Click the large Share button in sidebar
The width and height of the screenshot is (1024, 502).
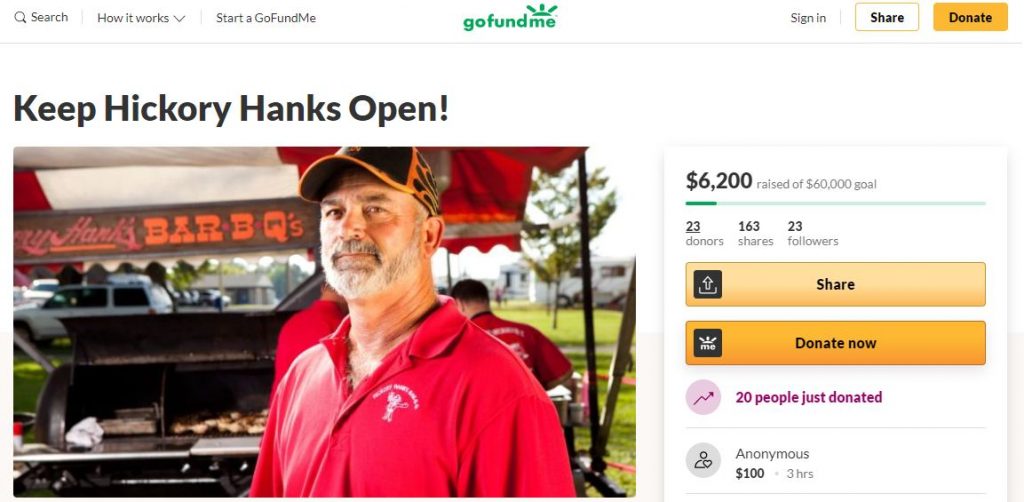pos(835,285)
